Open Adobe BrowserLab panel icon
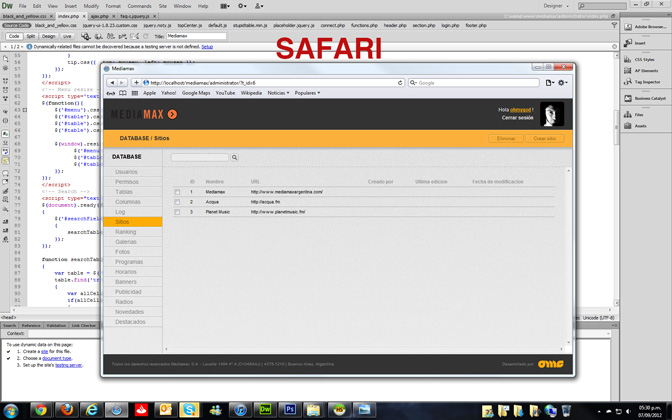The width and height of the screenshot is (672, 420). pyautogui.click(x=628, y=27)
